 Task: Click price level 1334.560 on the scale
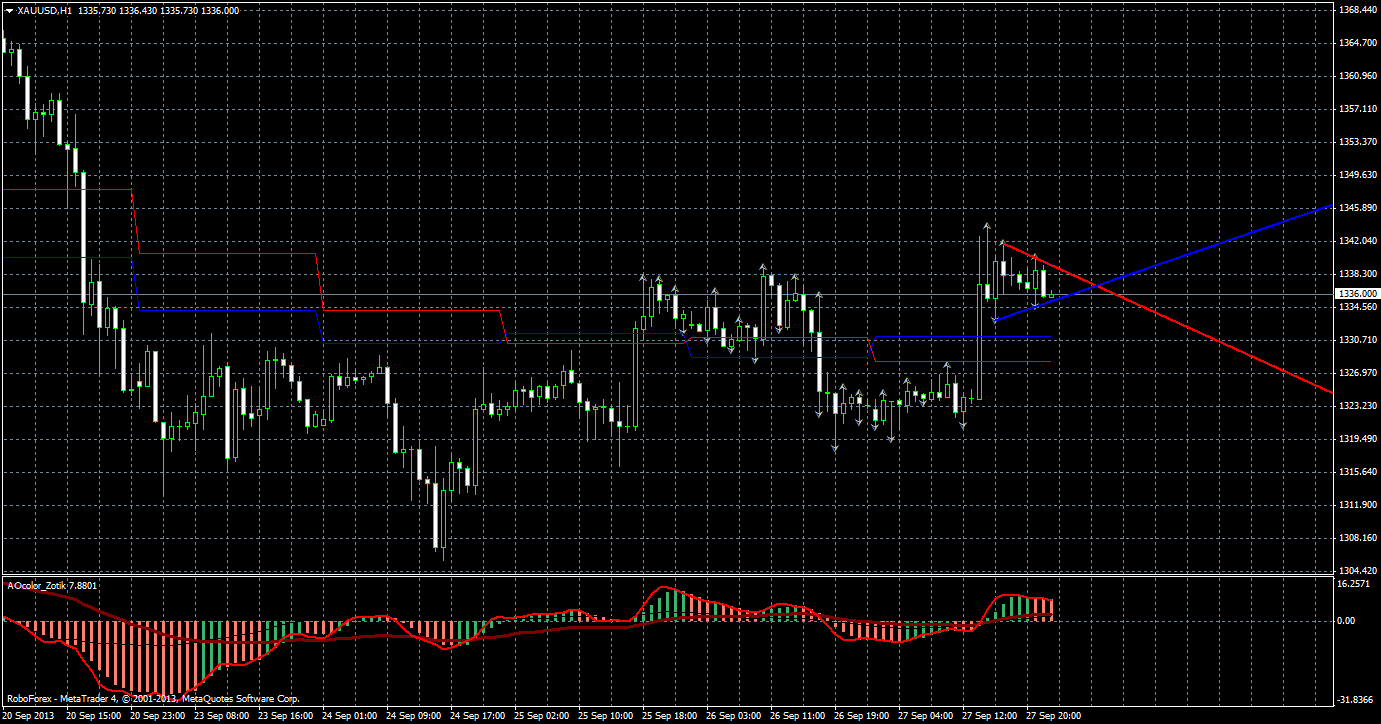click(1356, 307)
